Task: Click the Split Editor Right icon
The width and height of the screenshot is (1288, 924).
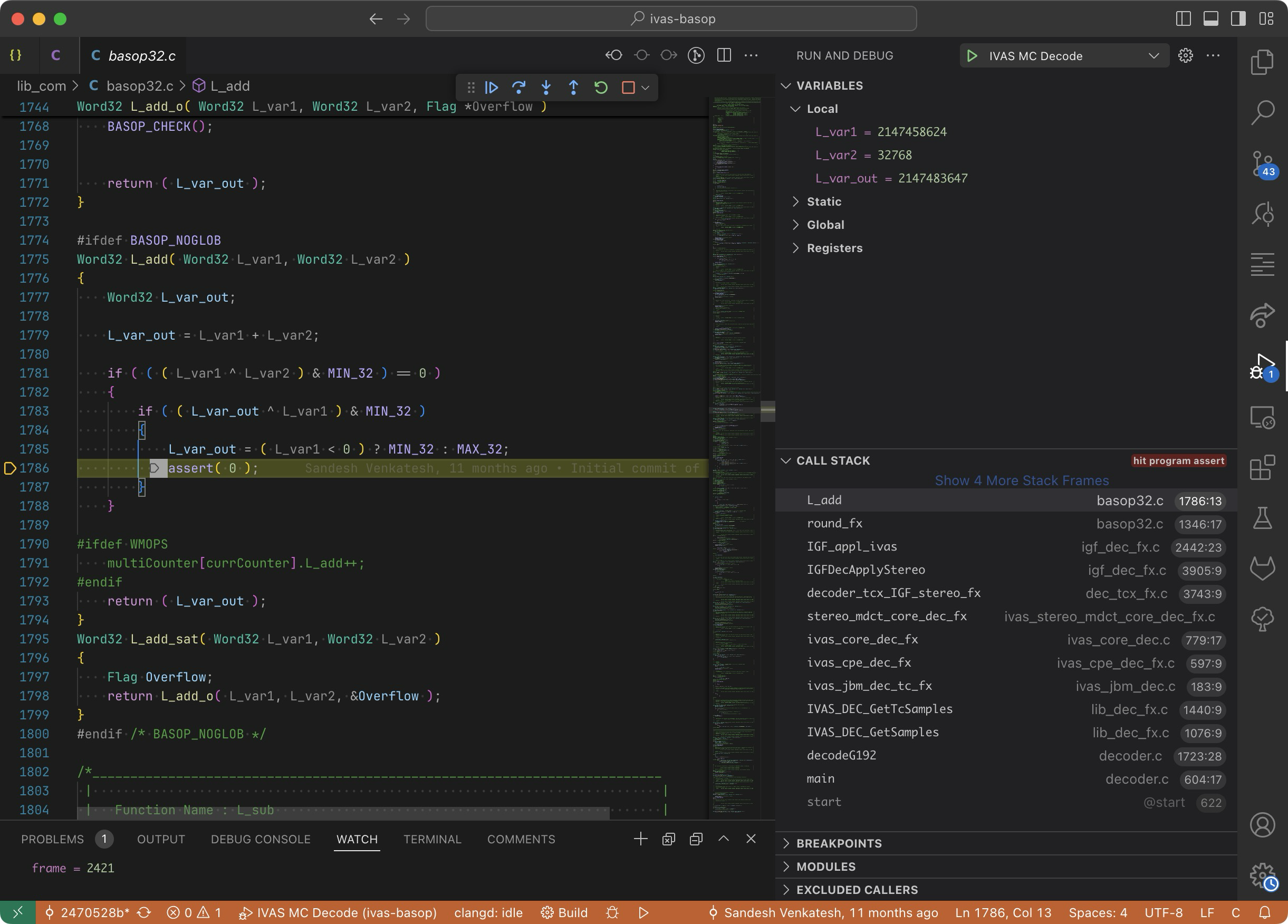Action: [724, 55]
